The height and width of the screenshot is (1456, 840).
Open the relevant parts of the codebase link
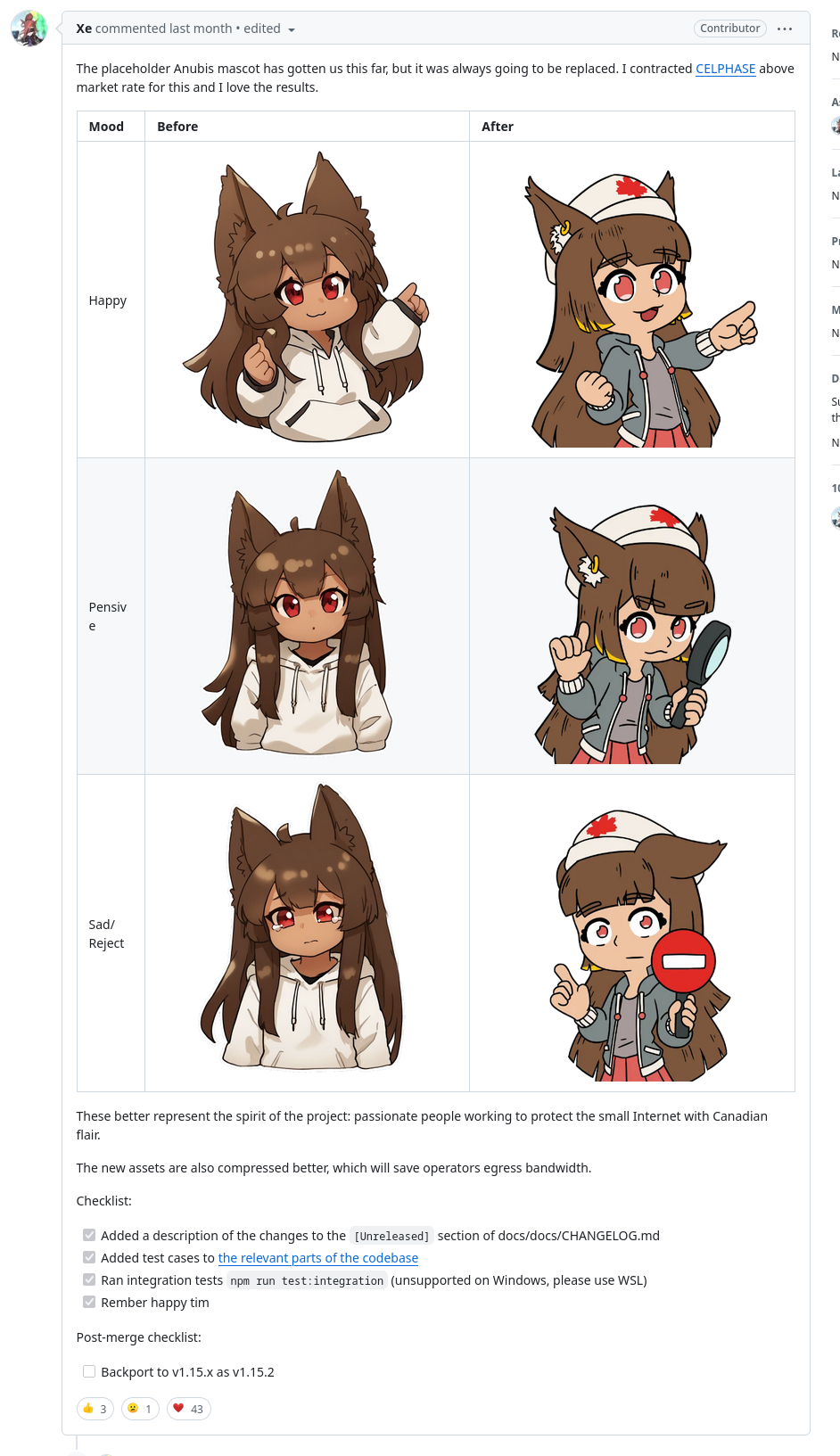point(318,1258)
